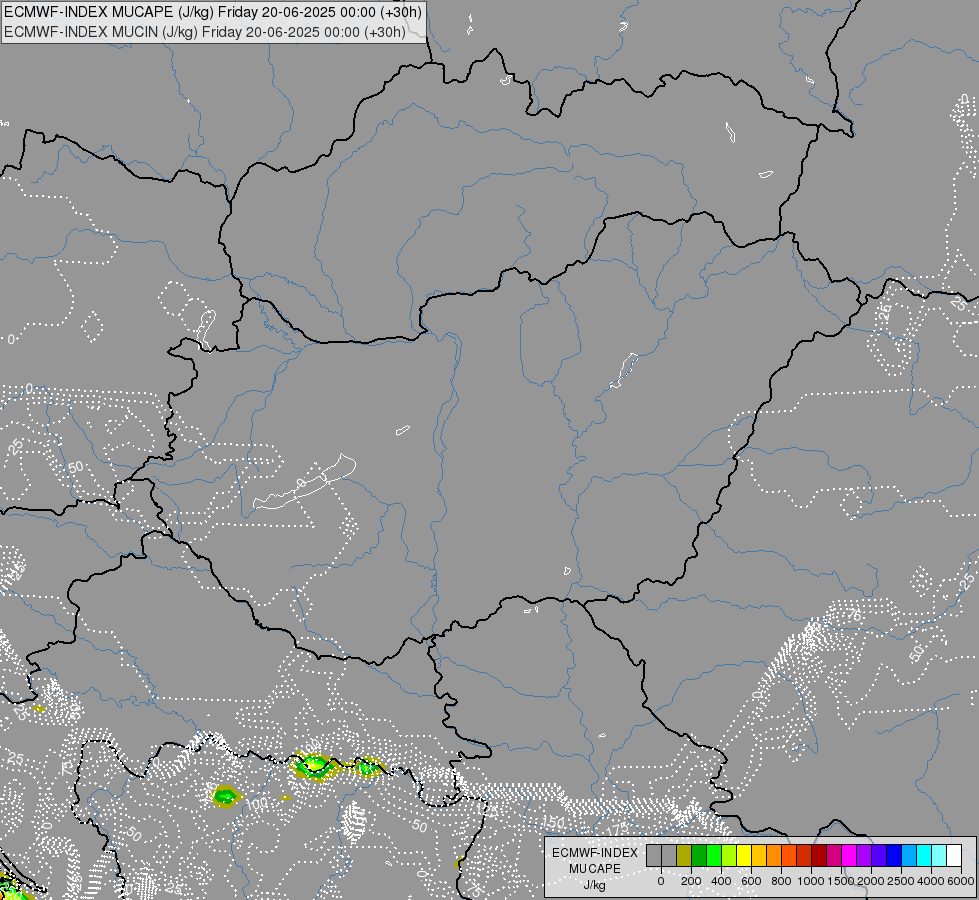The width and height of the screenshot is (979, 900).
Task: Select the yellow legend swatch
Action: [x=744, y=855]
